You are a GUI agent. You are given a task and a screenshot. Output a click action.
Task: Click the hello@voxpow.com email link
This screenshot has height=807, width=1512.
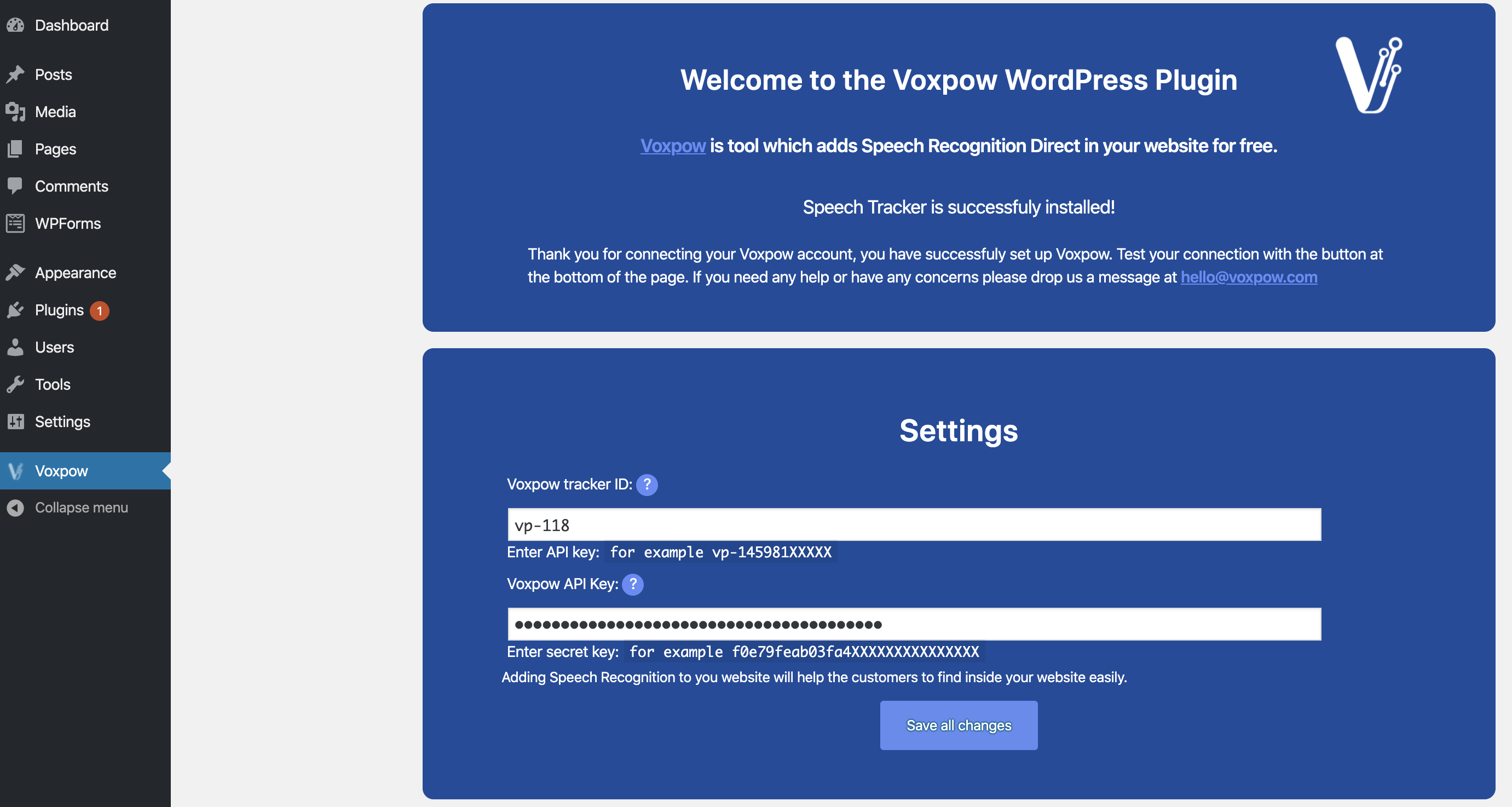point(1249,277)
